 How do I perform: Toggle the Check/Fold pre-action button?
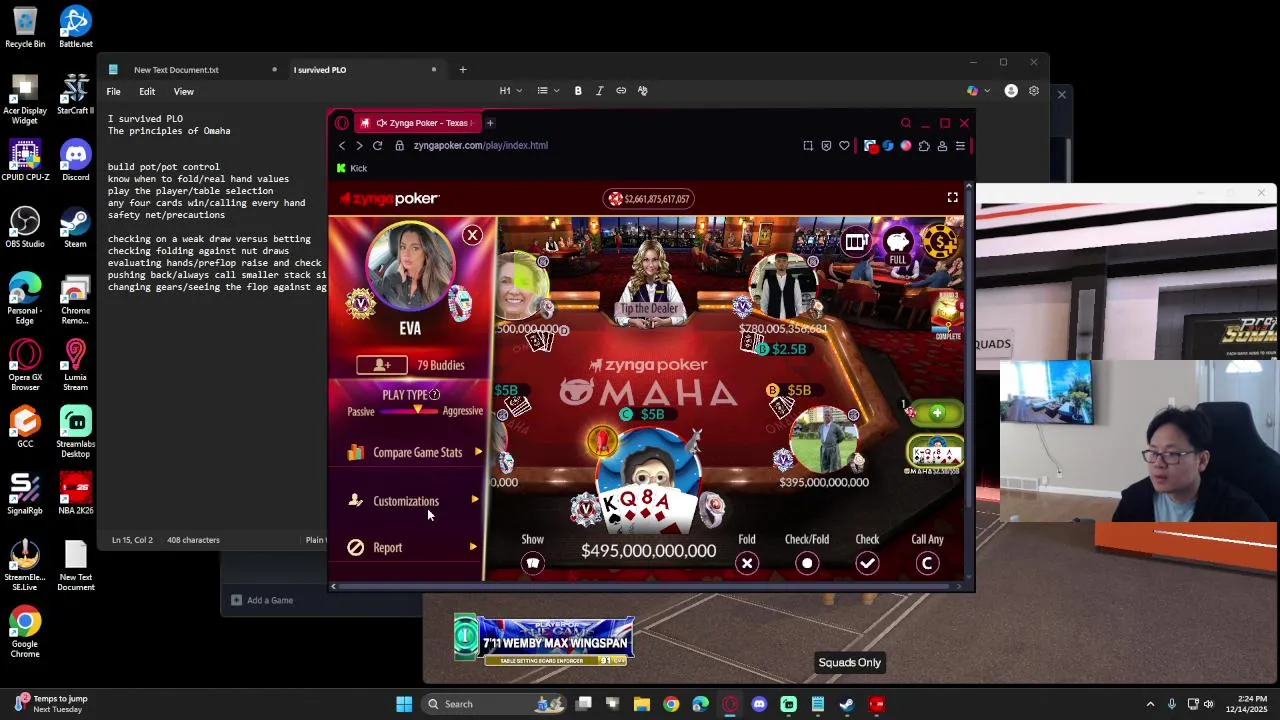807,564
